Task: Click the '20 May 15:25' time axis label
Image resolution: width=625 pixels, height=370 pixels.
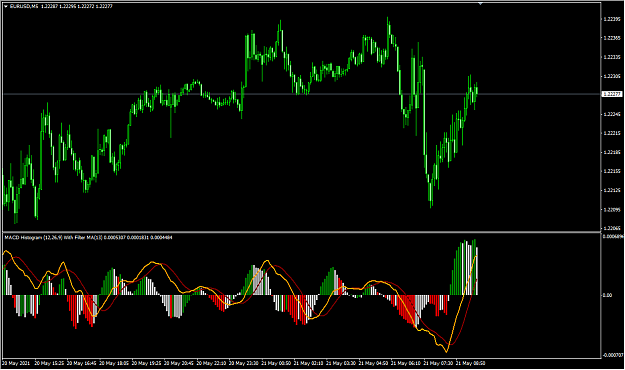Action: coord(49,363)
